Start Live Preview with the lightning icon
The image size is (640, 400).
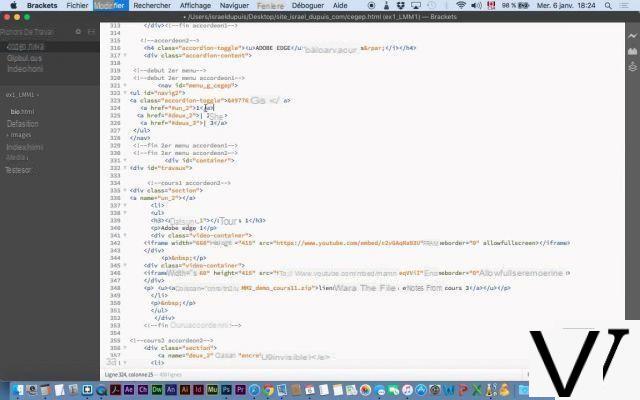[x=632, y=36]
